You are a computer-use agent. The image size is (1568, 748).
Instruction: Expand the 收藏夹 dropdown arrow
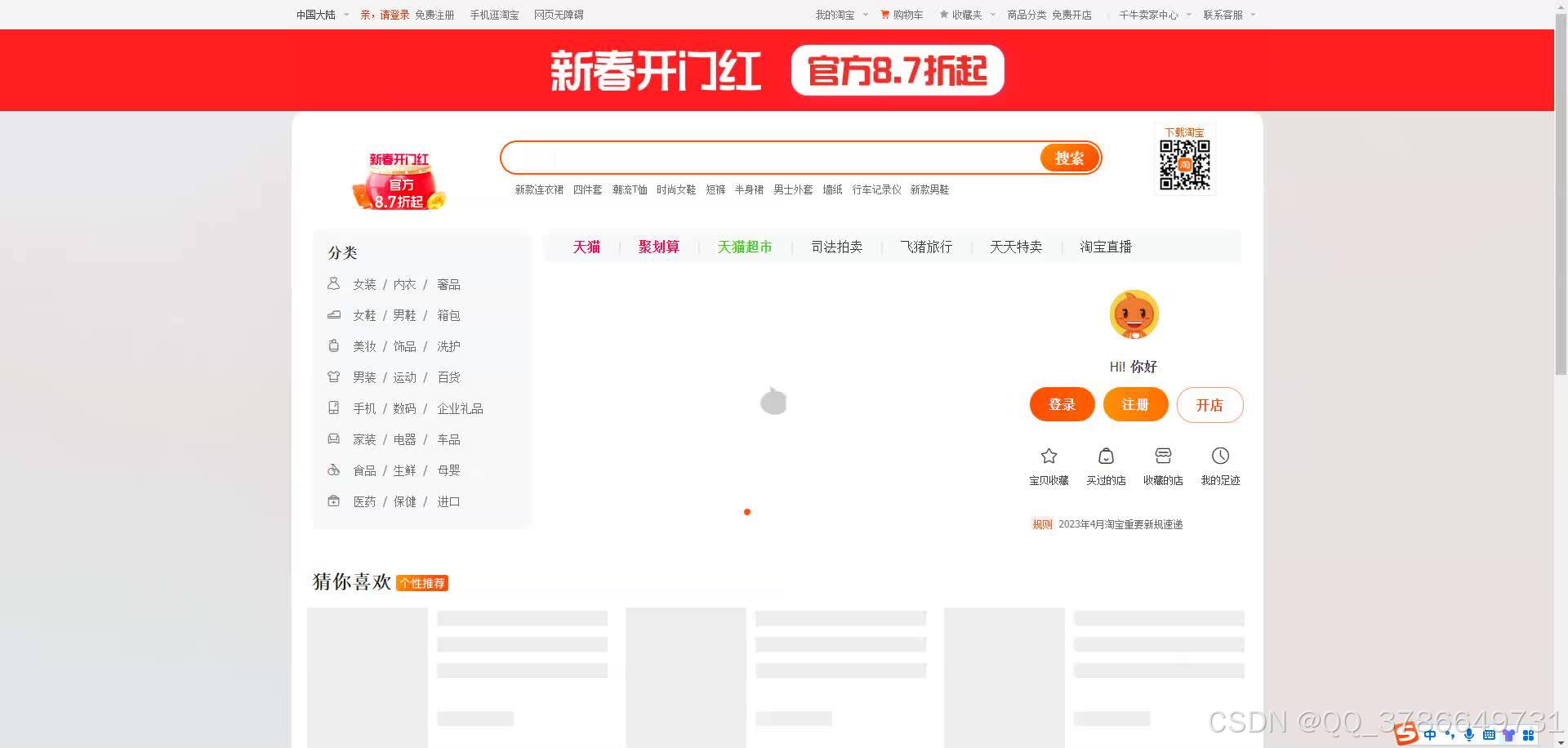993,15
